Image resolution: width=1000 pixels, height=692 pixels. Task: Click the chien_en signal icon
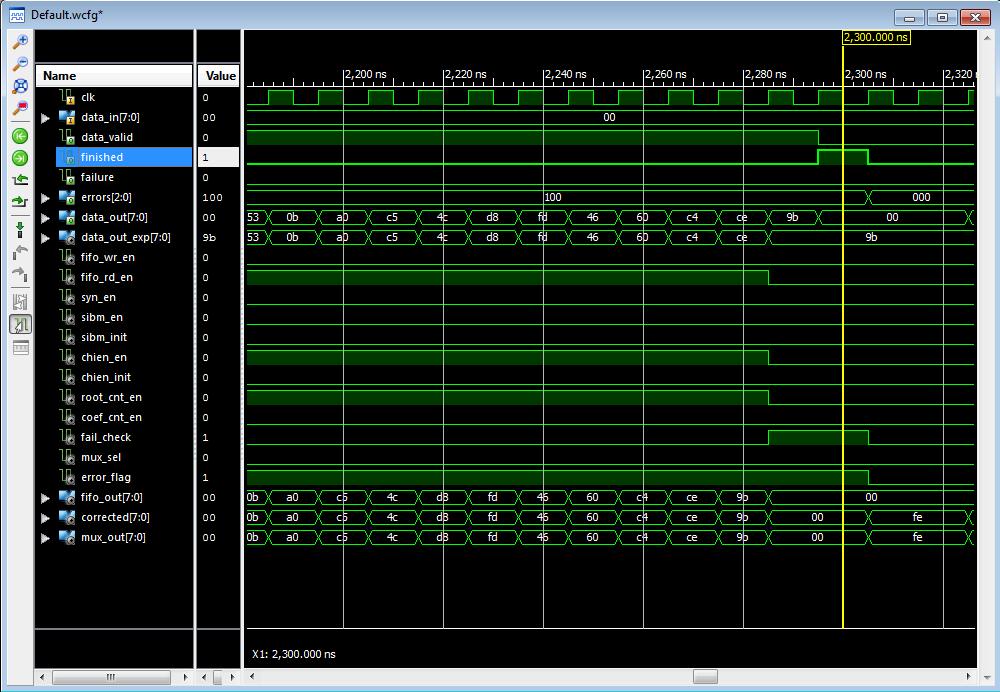(68, 357)
